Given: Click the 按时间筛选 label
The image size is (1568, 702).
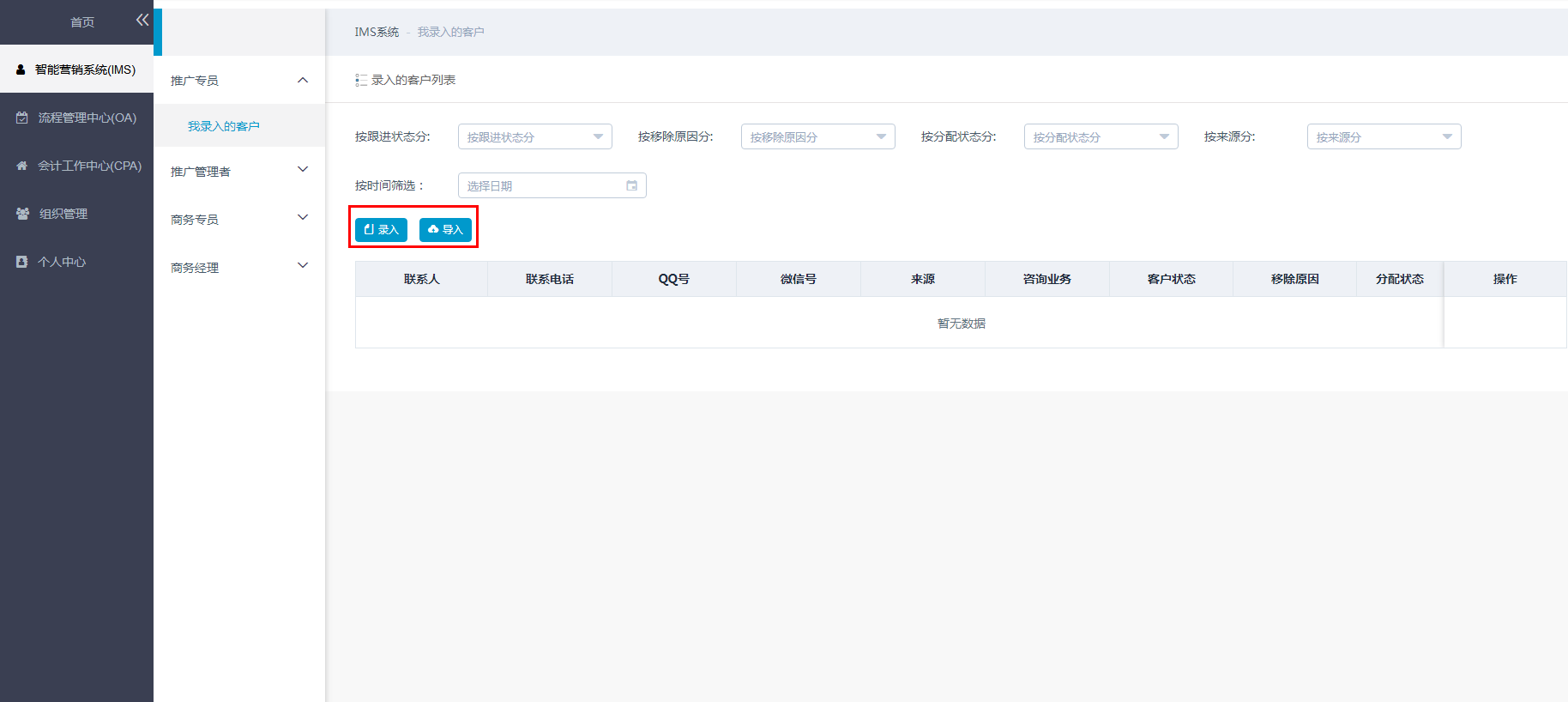Looking at the screenshot, I should pos(389,185).
